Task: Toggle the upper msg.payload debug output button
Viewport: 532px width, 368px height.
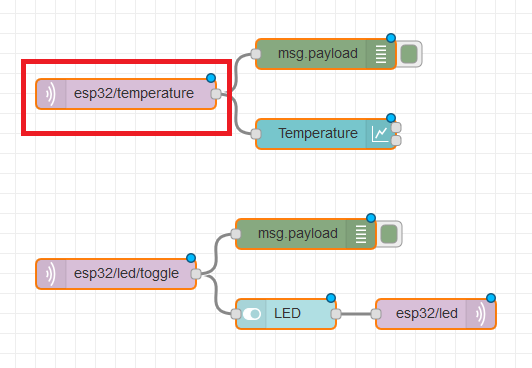Action: [409, 54]
